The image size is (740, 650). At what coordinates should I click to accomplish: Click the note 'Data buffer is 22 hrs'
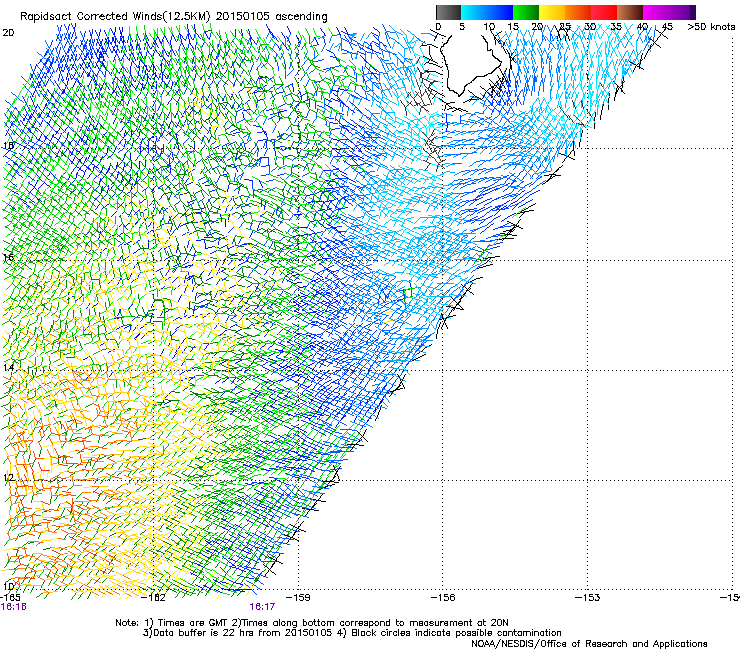click(202, 633)
